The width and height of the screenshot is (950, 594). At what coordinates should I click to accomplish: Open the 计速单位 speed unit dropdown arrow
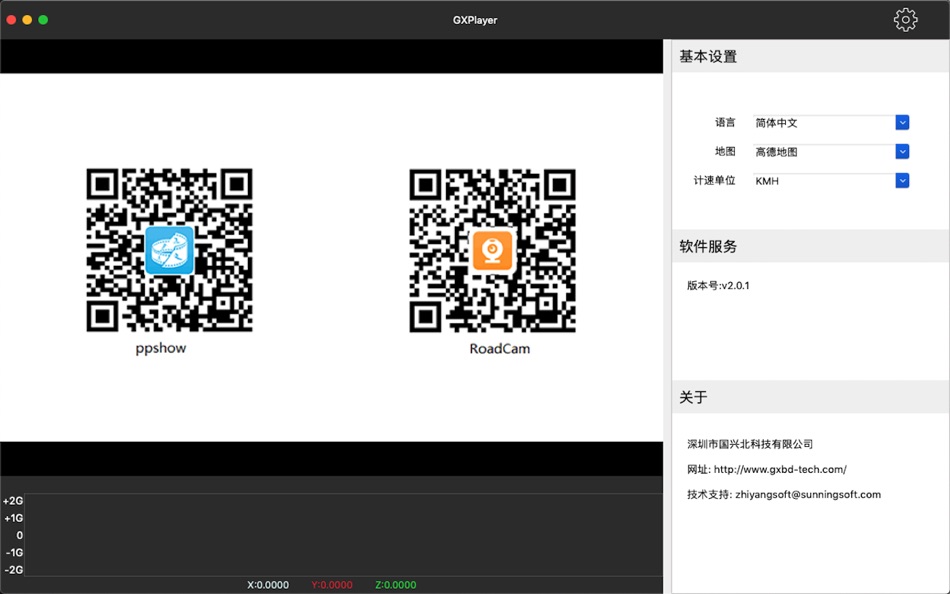click(902, 181)
